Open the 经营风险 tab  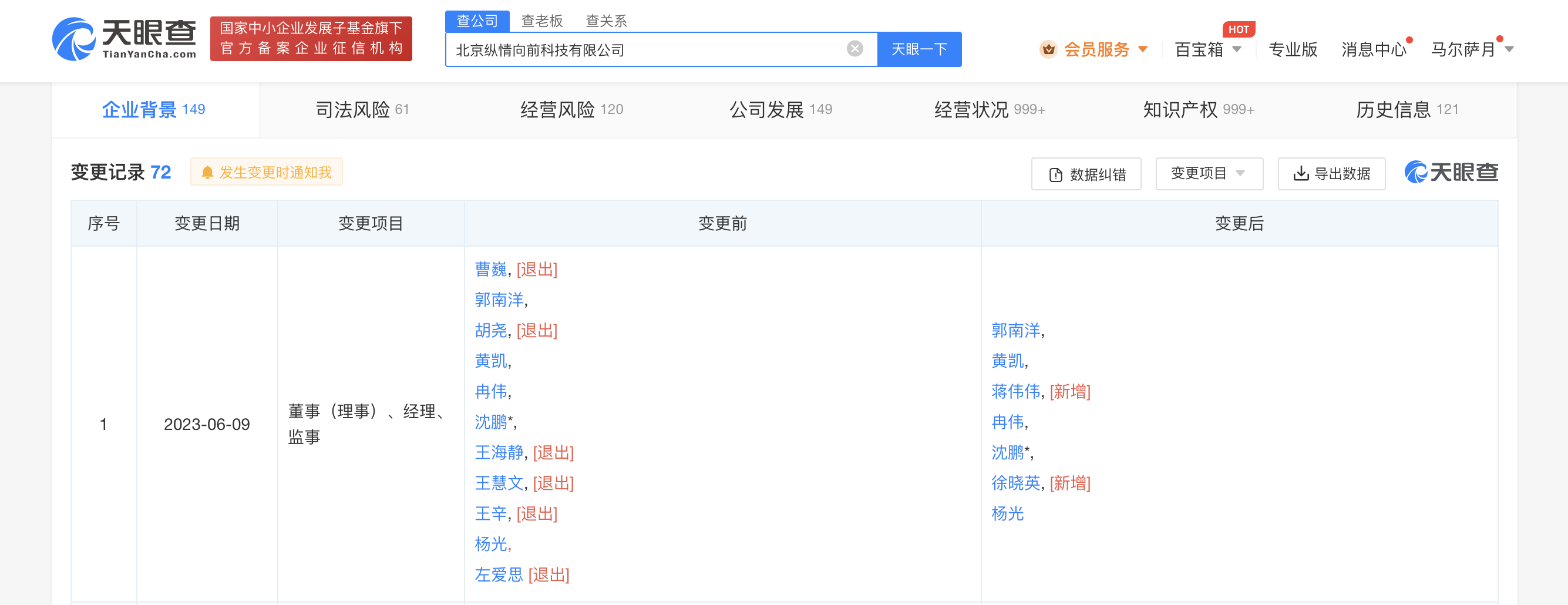(x=571, y=110)
